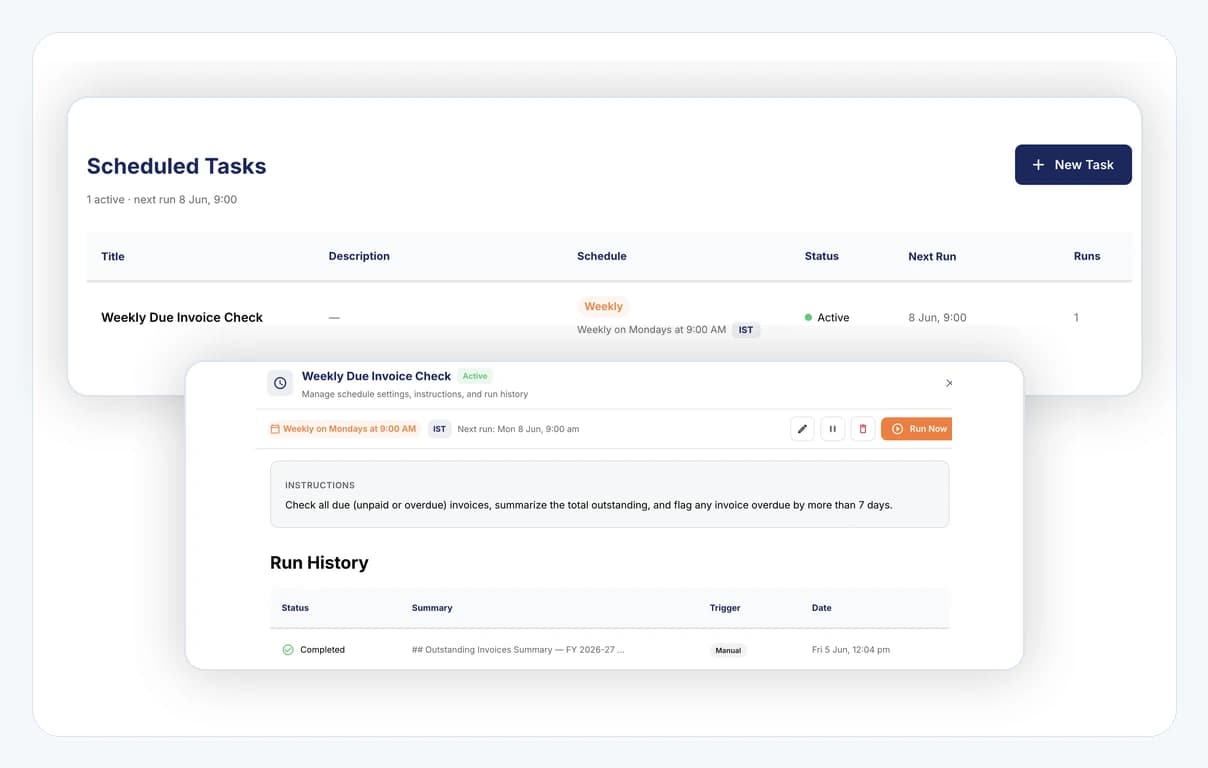This screenshot has height=768, width=1208.
Task: Pause the task with the pause icon
Action: pos(832,429)
